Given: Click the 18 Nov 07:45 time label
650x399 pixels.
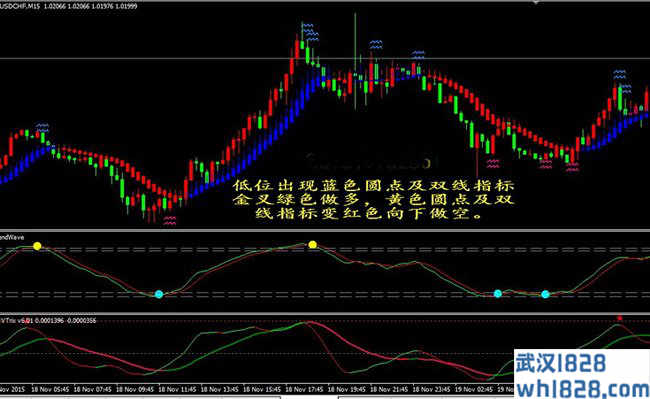Looking at the screenshot, I should pos(92,389).
